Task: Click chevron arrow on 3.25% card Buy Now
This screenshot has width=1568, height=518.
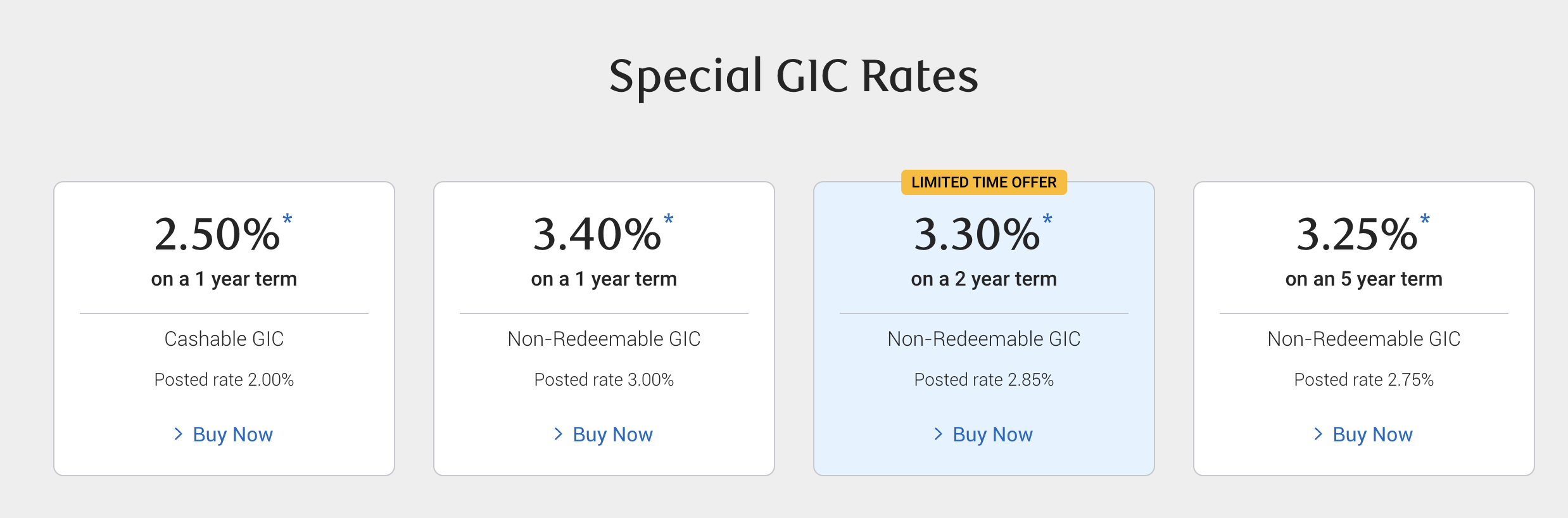Action: pos(1318,434)
